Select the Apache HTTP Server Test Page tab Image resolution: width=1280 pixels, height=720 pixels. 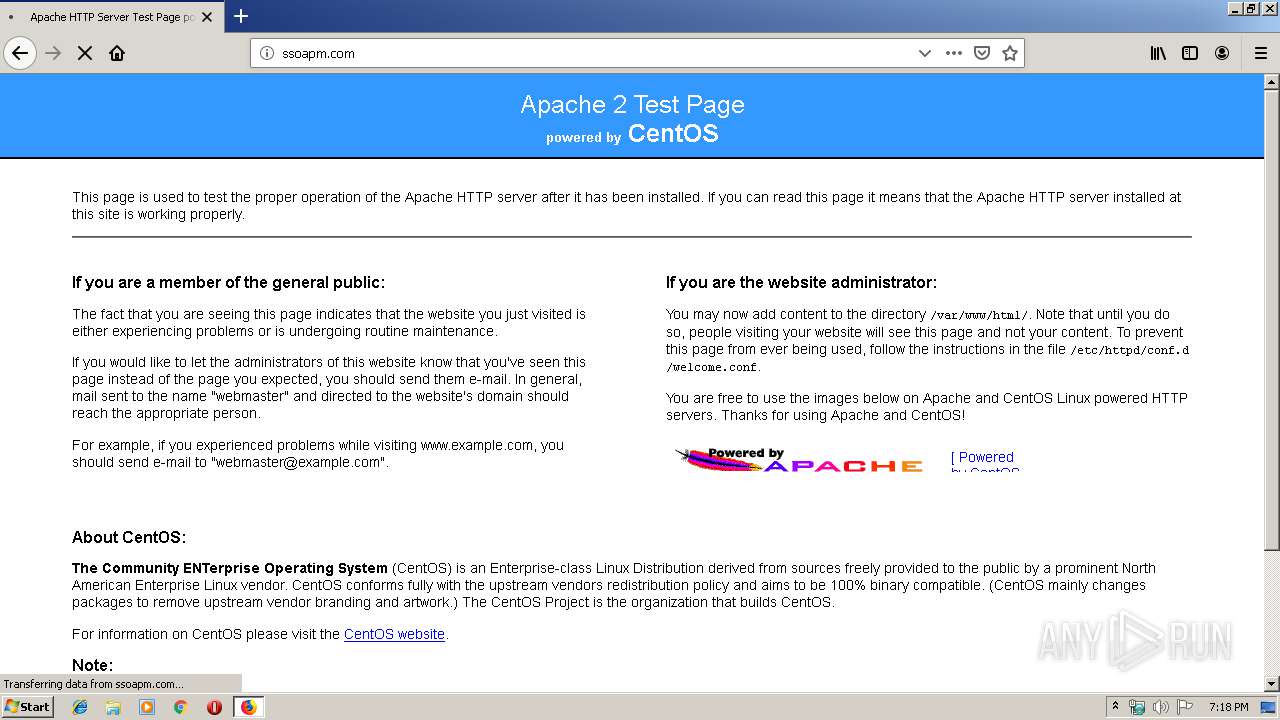pos(110,17)
